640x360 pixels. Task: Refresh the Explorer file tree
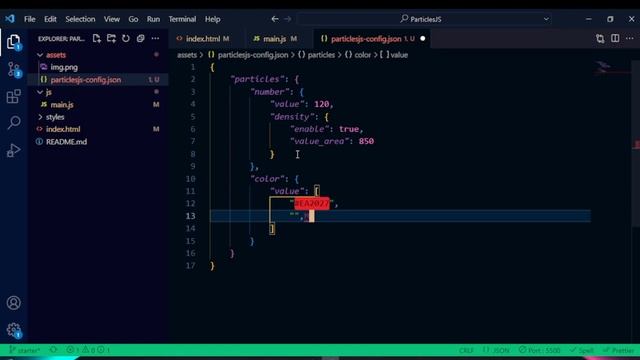point(126,38)
